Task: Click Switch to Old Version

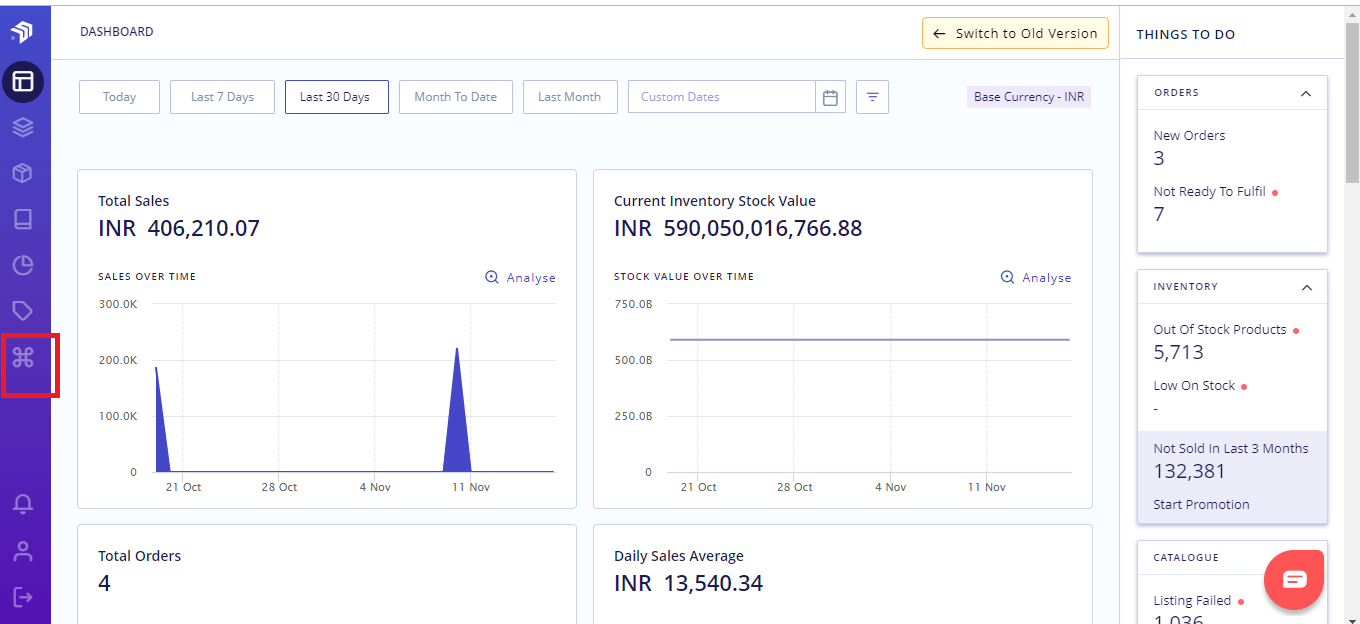Action: click(1015, 33)
